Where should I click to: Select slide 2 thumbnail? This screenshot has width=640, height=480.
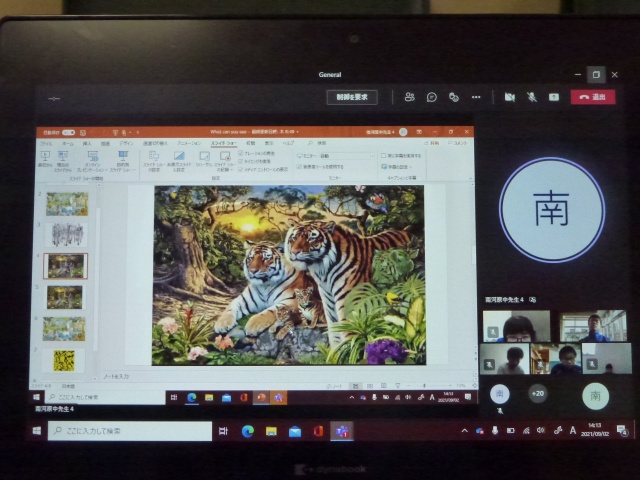tap(67, 204)
